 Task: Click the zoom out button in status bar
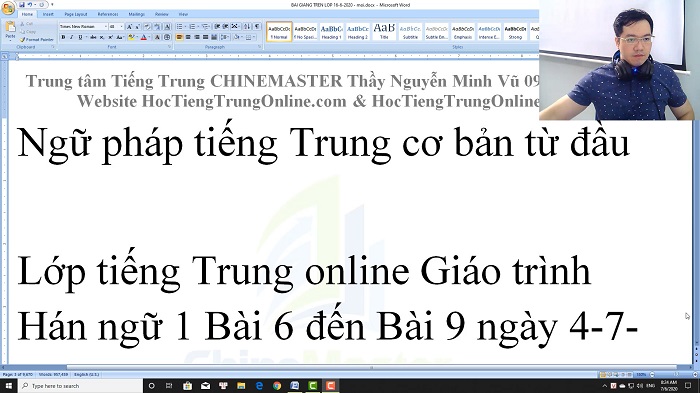tap(652, 374)
